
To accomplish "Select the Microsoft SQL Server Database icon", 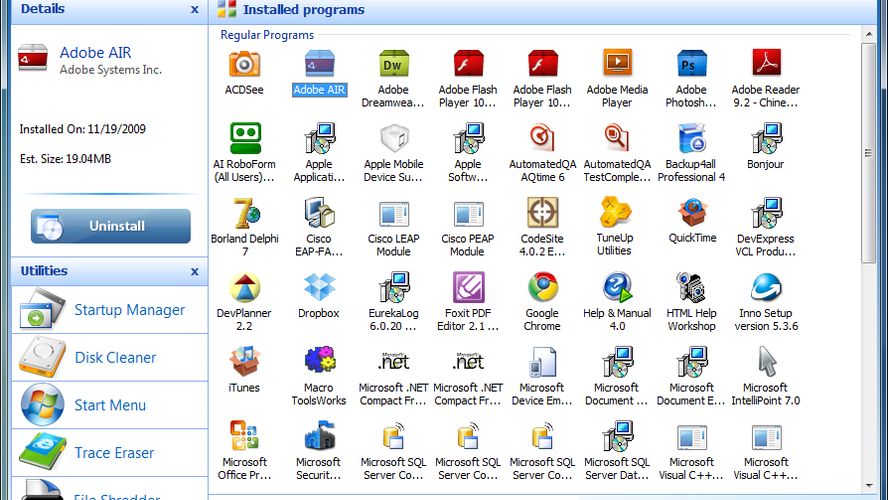I will point(617,436).
